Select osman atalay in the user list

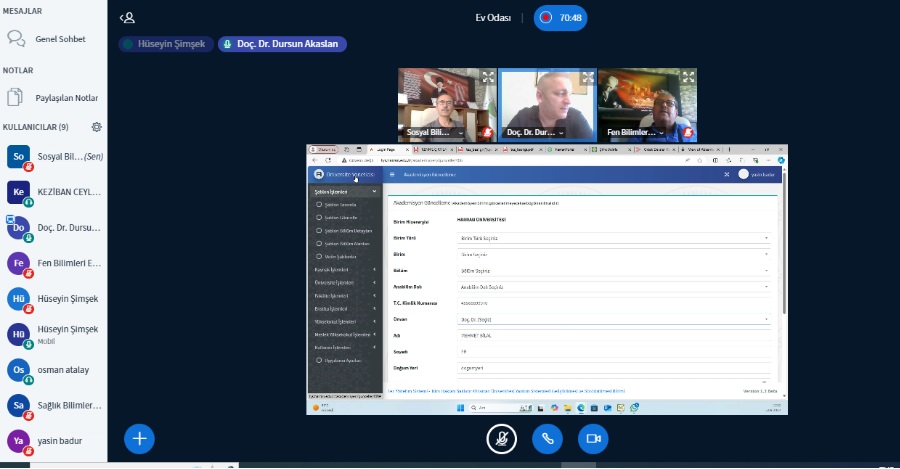click(63, 369)
